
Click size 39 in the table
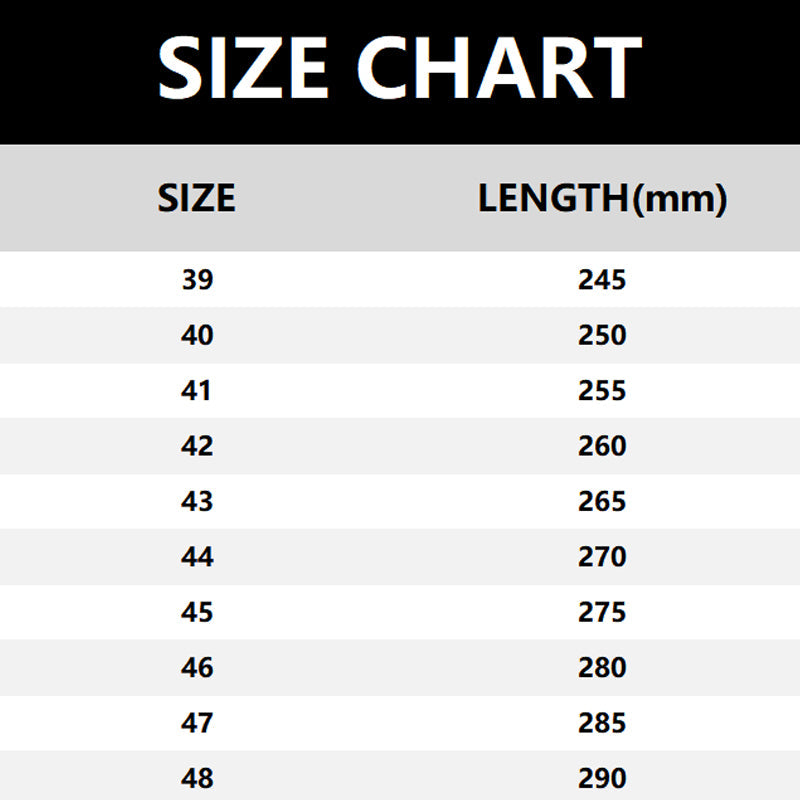click(x=198, y=280)
